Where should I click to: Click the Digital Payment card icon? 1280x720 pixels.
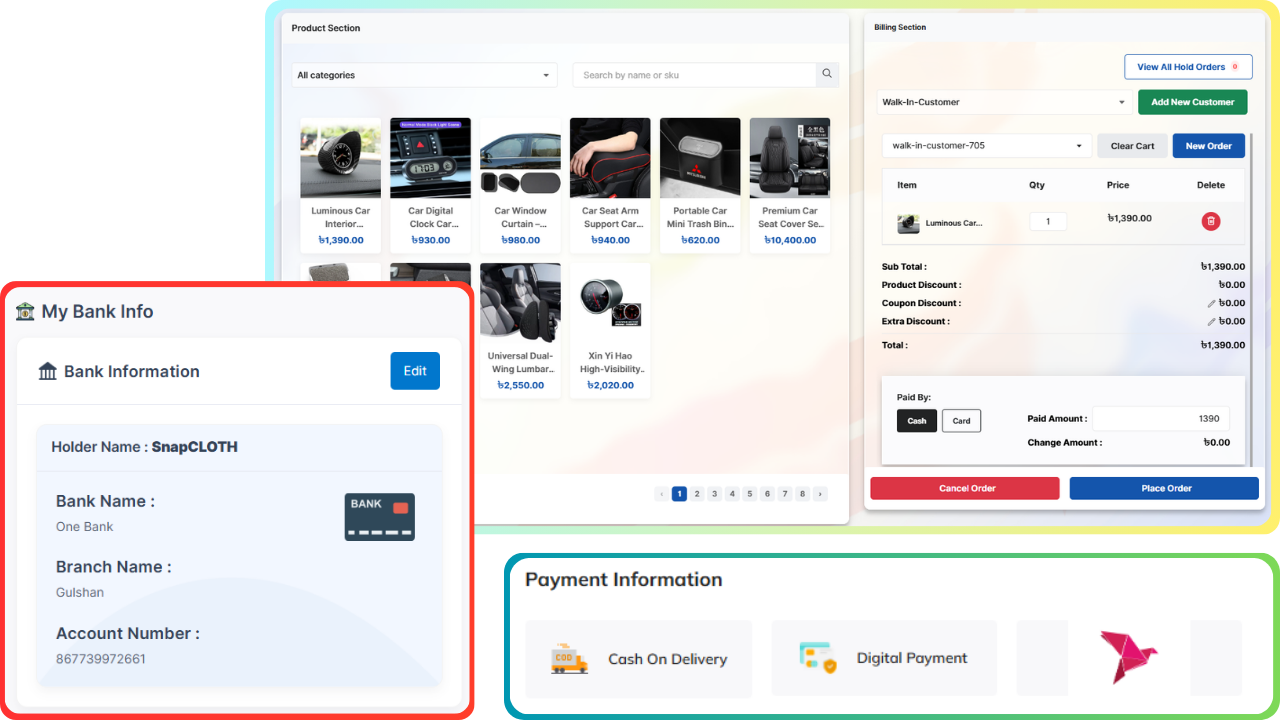click(x=818, y=657)
